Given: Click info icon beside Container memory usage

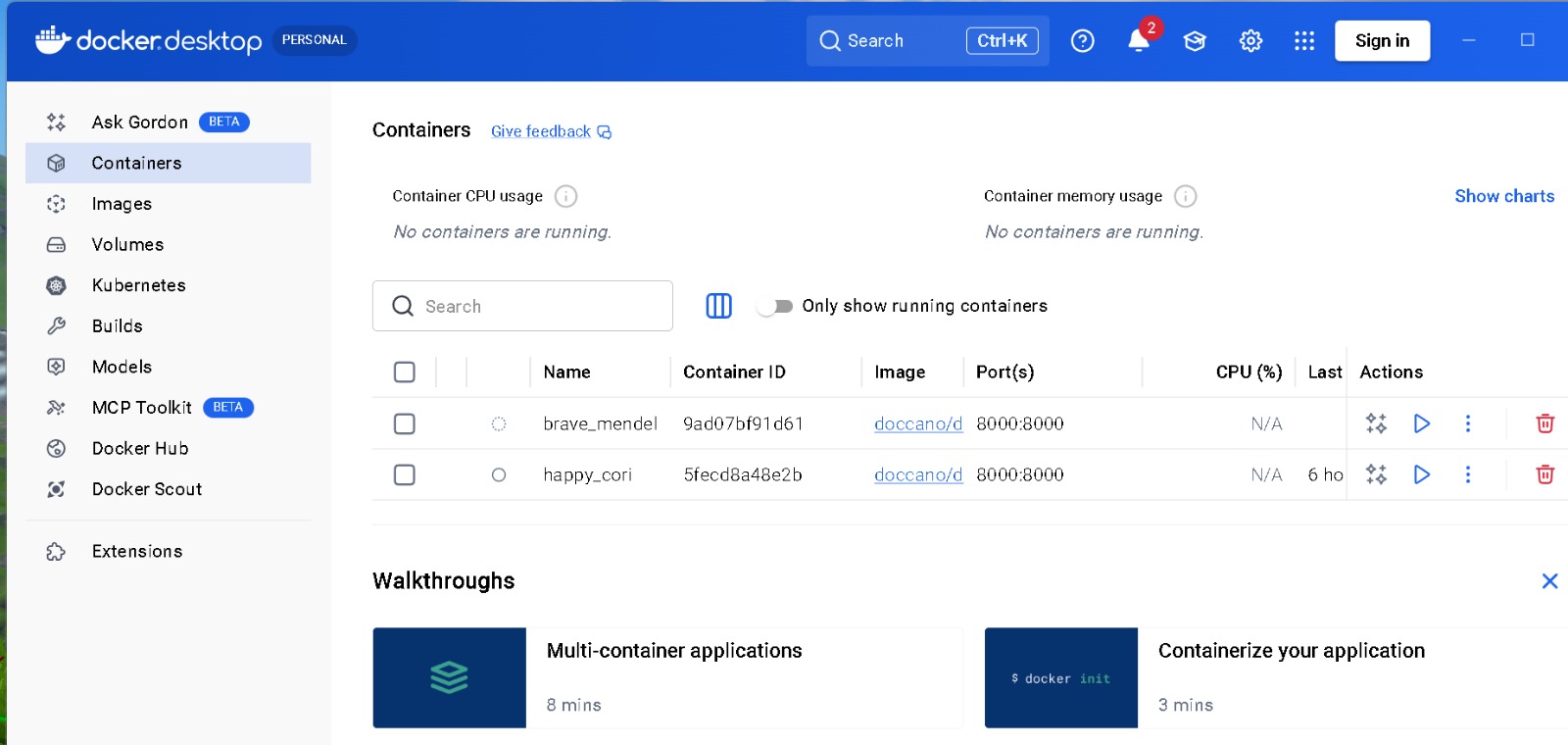Looking at the screenshot, I should (1186, 196).
